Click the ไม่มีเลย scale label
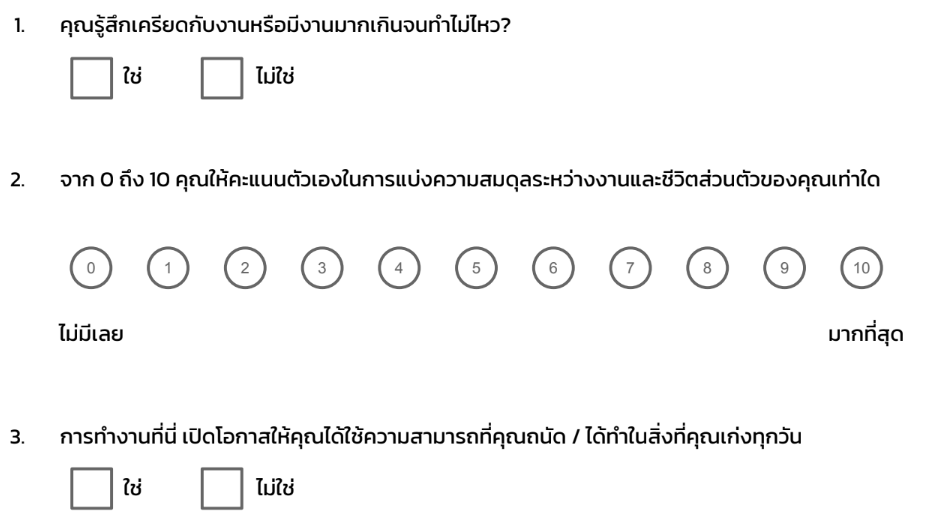 point(91,334)
